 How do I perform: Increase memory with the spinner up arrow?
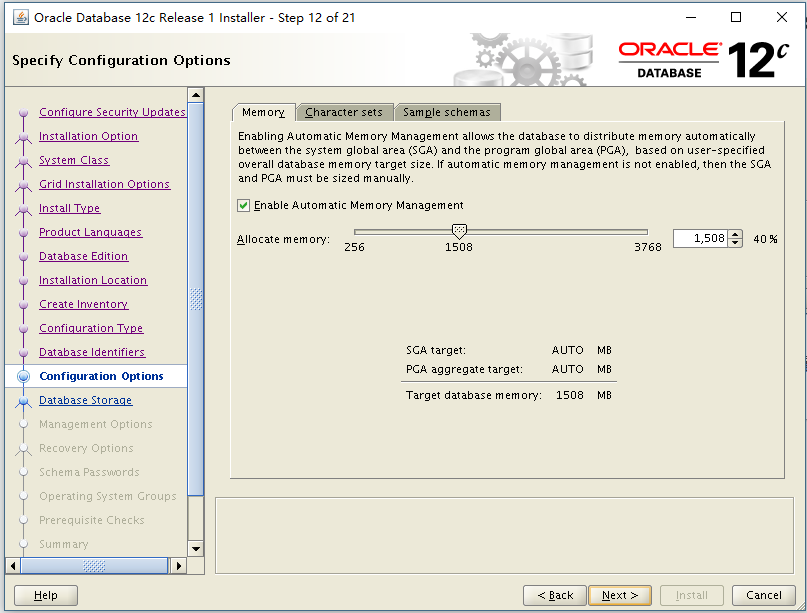pyautogui.click(x=735, y=234)
